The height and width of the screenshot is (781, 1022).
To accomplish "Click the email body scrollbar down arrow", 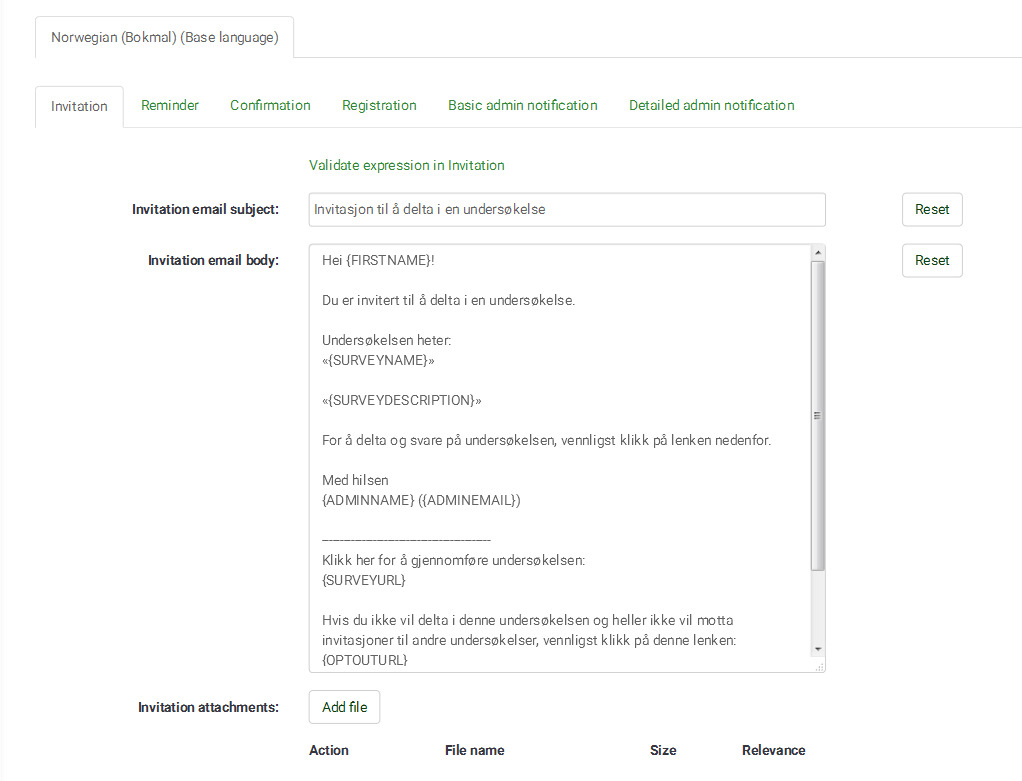I will point(817,648).
